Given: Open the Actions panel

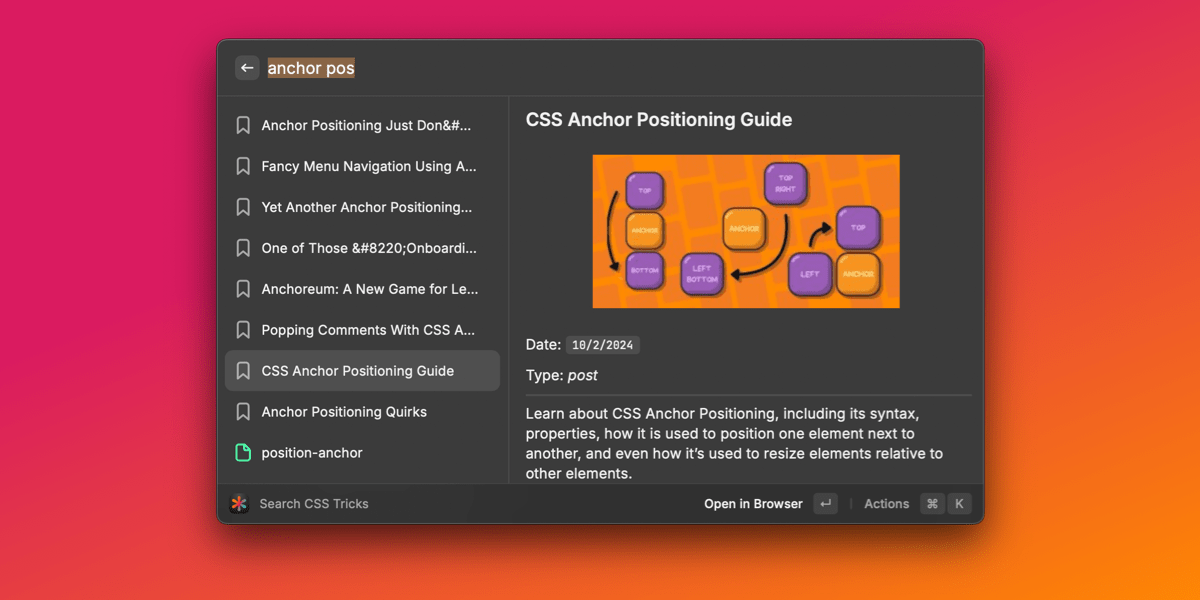Looking at the screenshot, I should coord(886,503).
